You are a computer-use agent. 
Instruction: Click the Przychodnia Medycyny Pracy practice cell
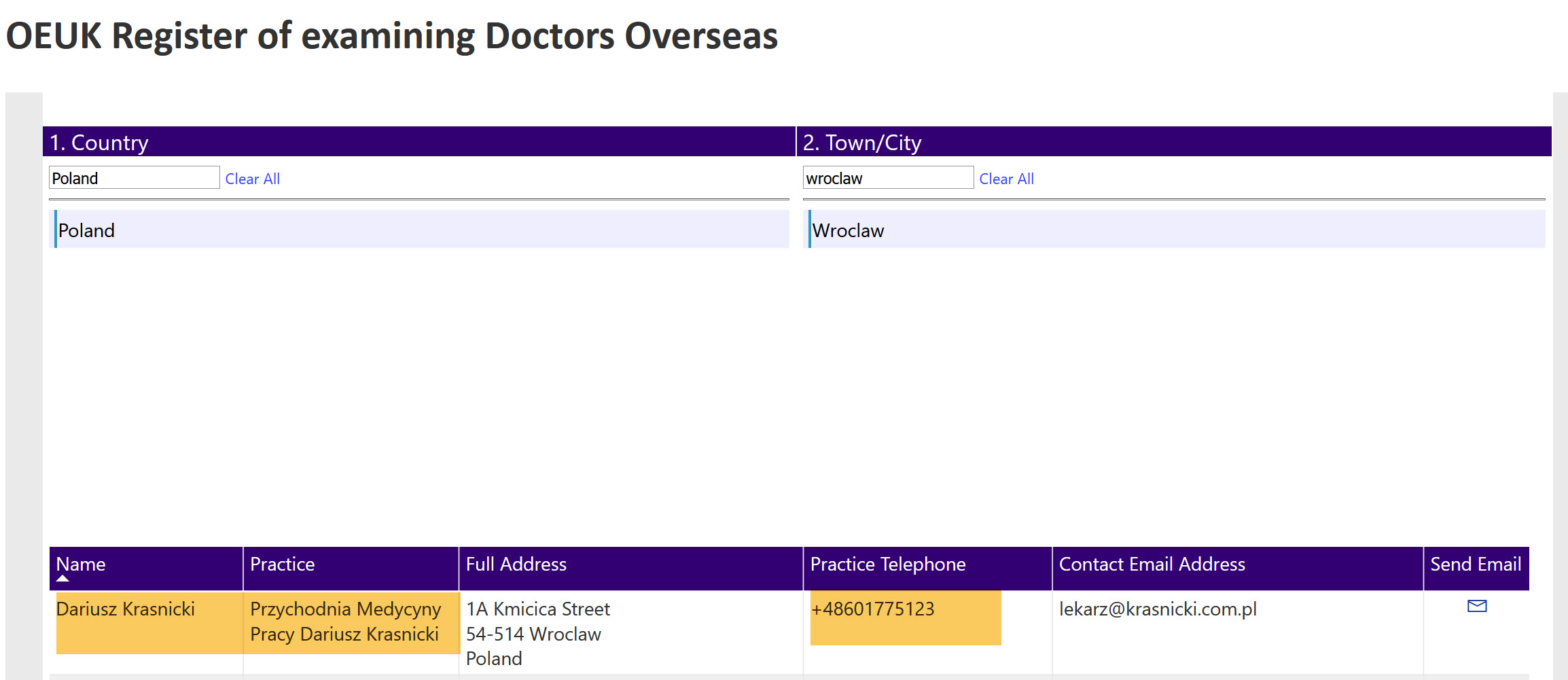pos(345,621)
